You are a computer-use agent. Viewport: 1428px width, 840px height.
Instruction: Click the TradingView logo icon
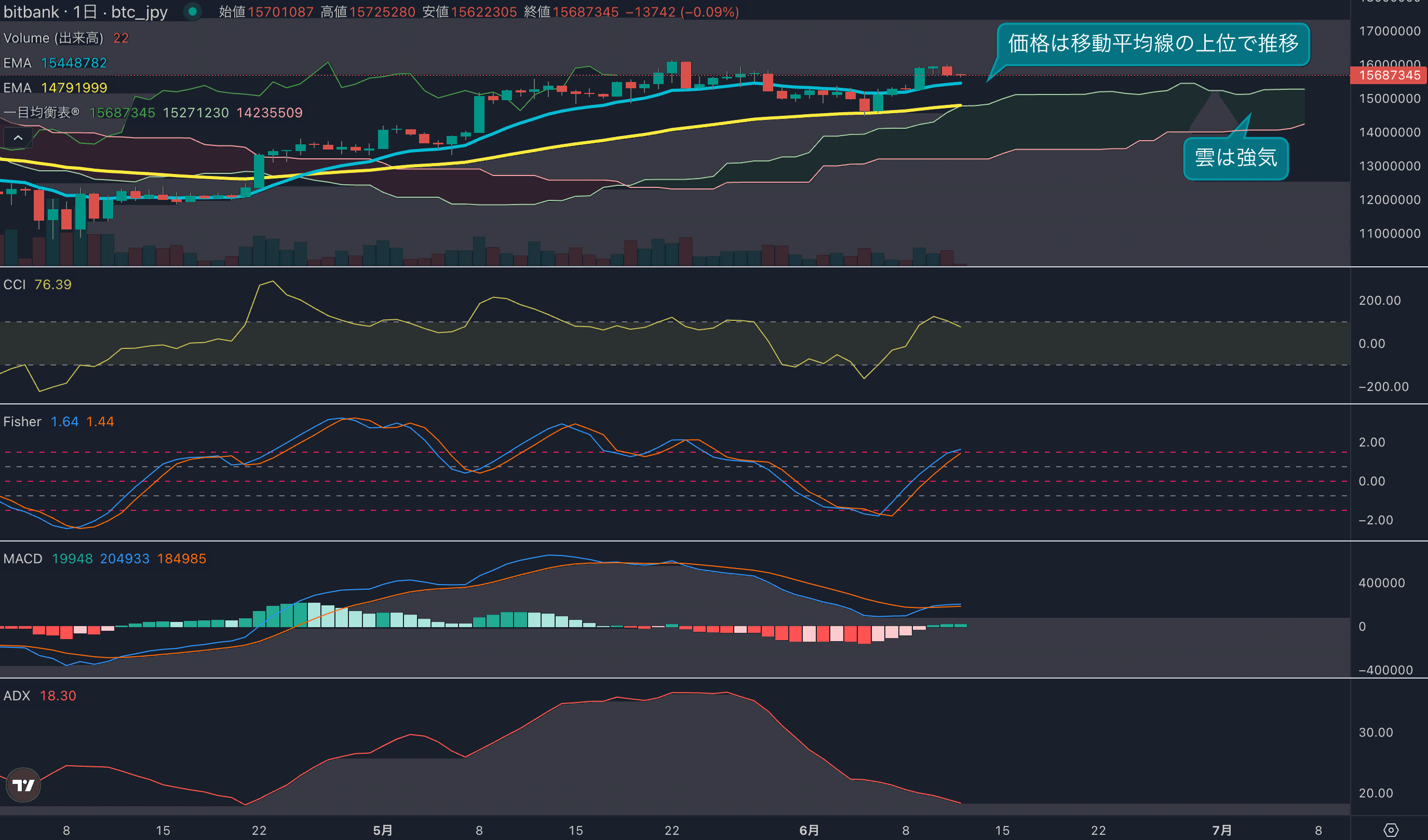(x=23, y=784)
